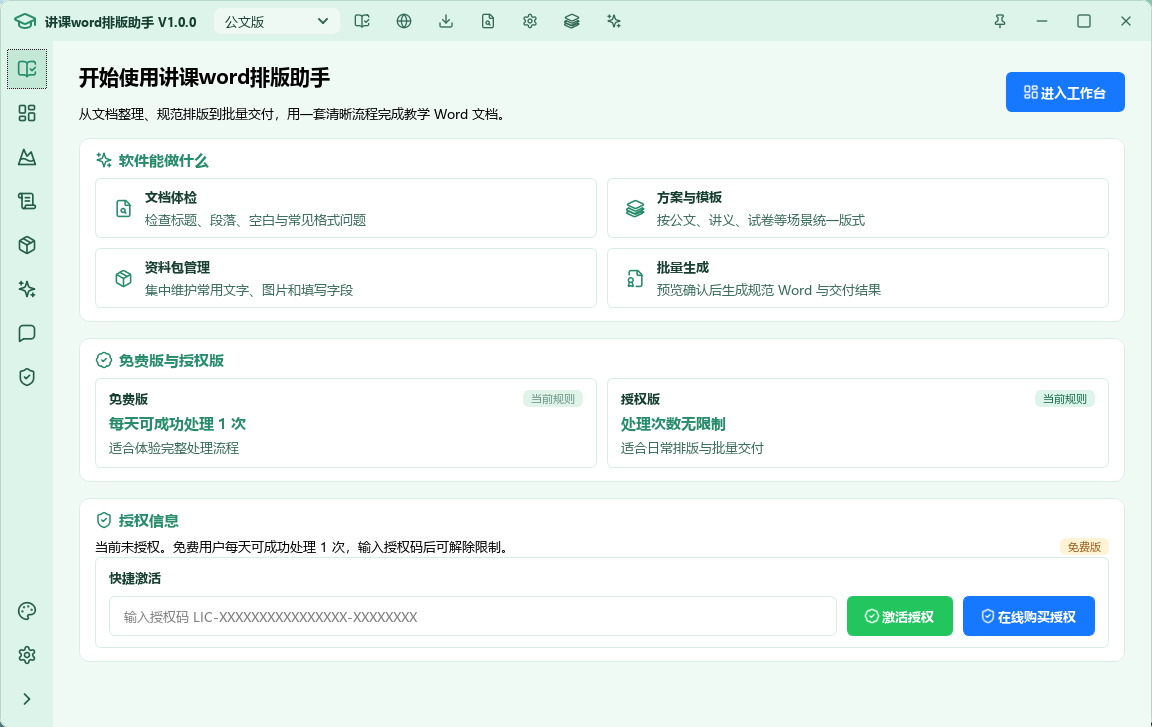Screen dimensions: 1152x727
Task: Open the shield license icon in sidebar
Action: tap(27, 377)
